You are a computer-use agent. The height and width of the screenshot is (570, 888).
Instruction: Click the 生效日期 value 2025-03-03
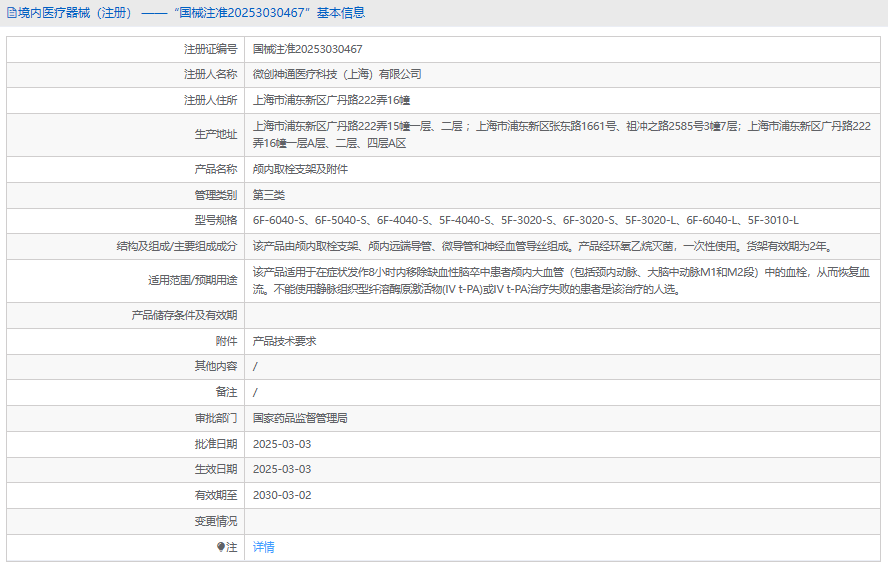[x=282, y=469]
